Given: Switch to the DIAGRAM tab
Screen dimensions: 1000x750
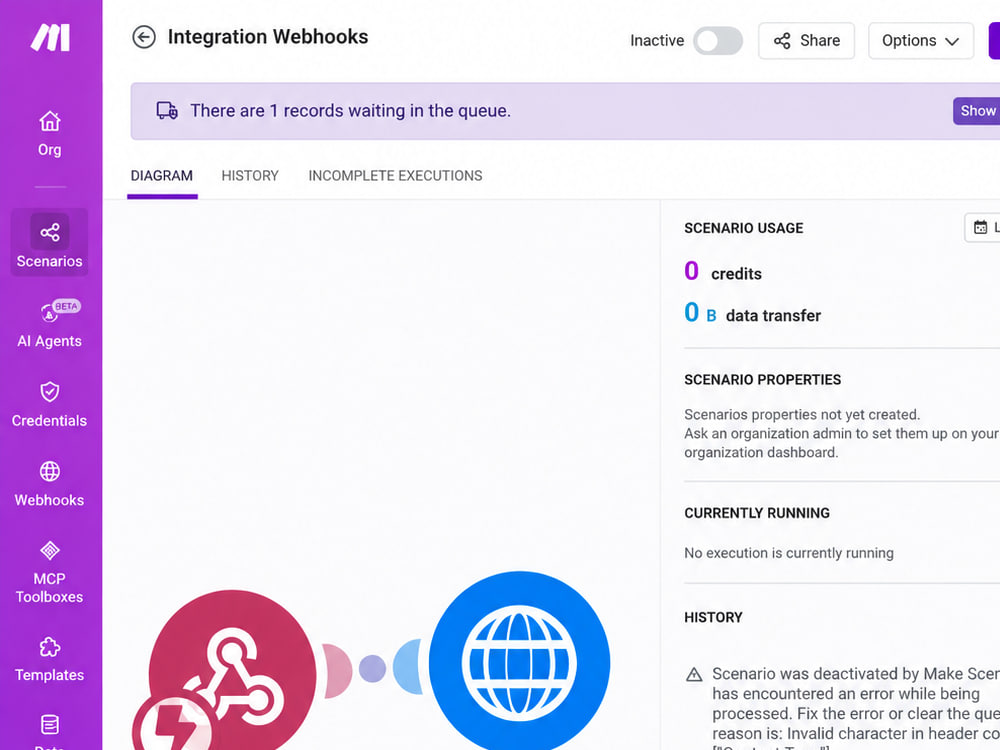Looking at the screenshot, I should click(x=162, y=176).
